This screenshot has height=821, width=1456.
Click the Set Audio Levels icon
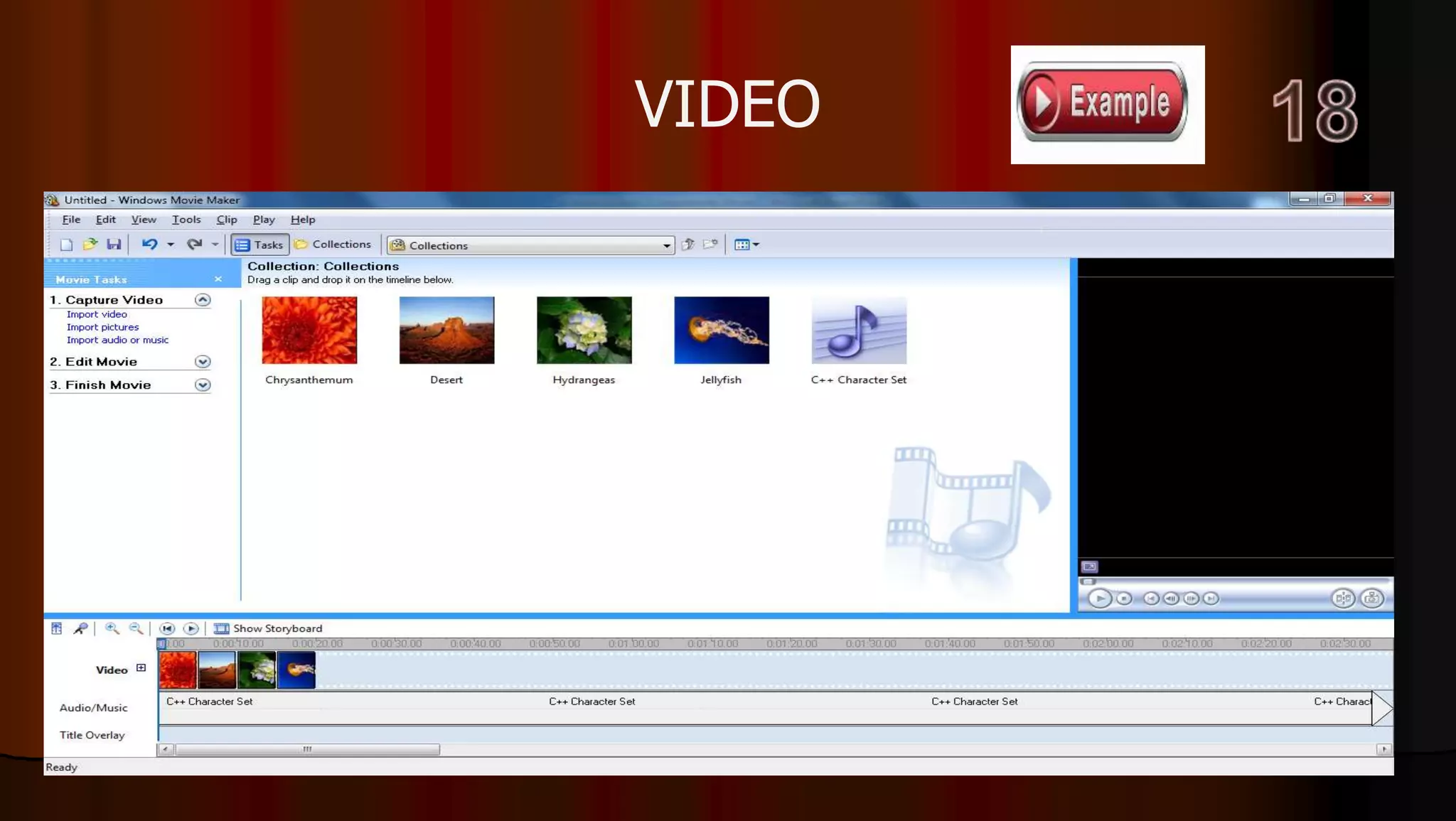coord(57,628)
